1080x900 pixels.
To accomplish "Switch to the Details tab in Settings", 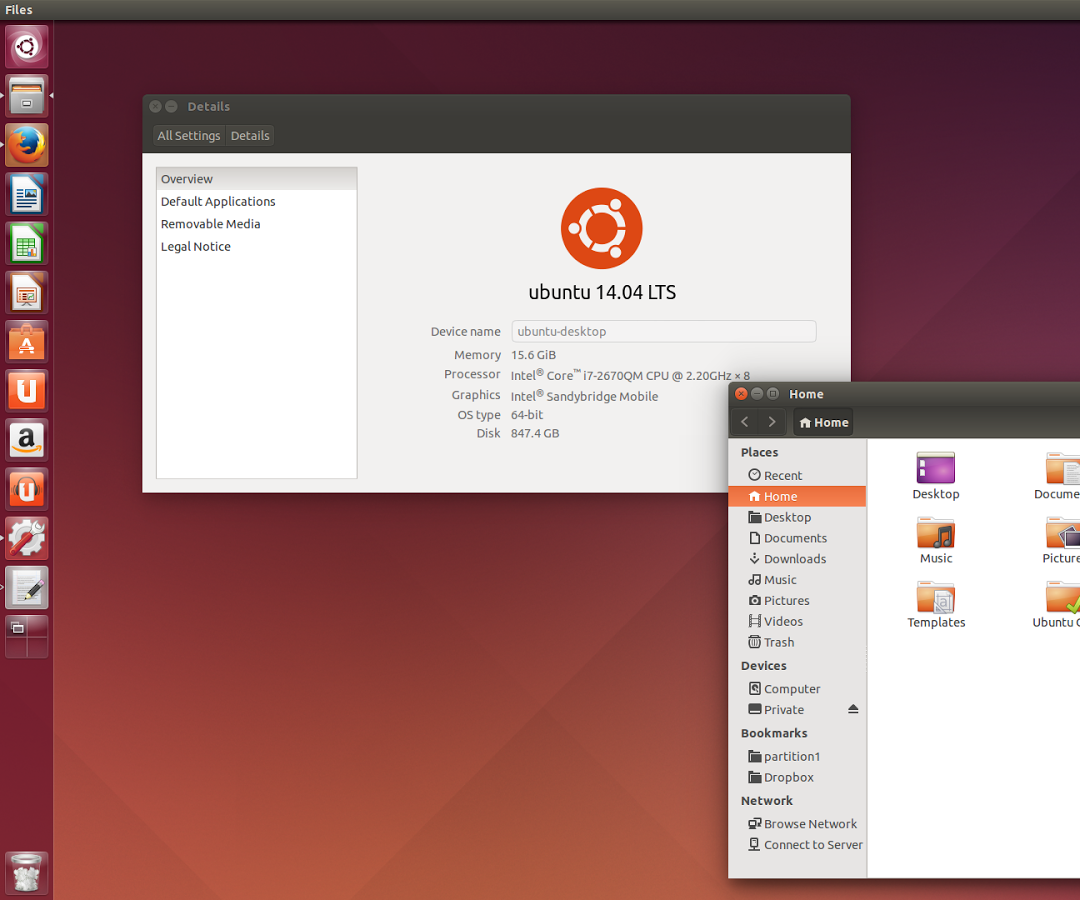I will pos(249,135).
